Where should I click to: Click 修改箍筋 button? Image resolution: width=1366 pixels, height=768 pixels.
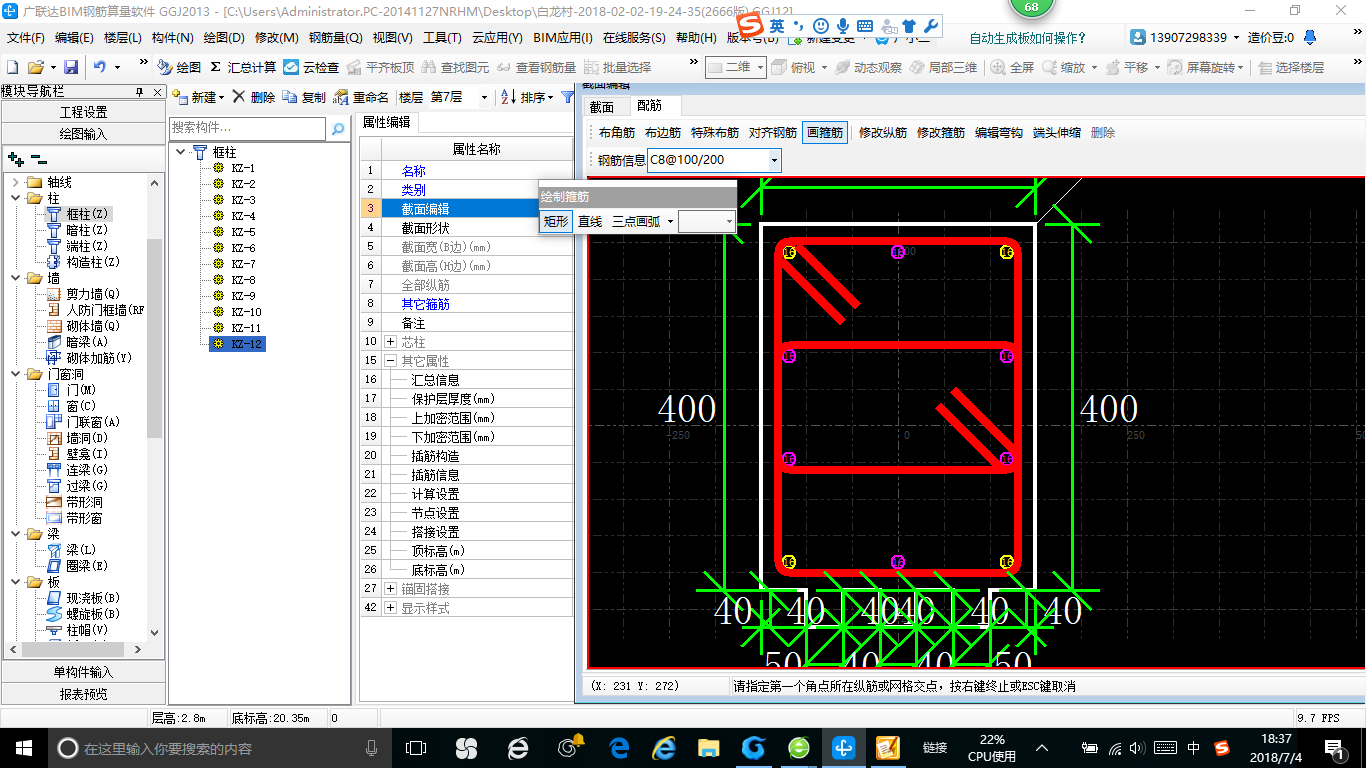tap(941, 132)
